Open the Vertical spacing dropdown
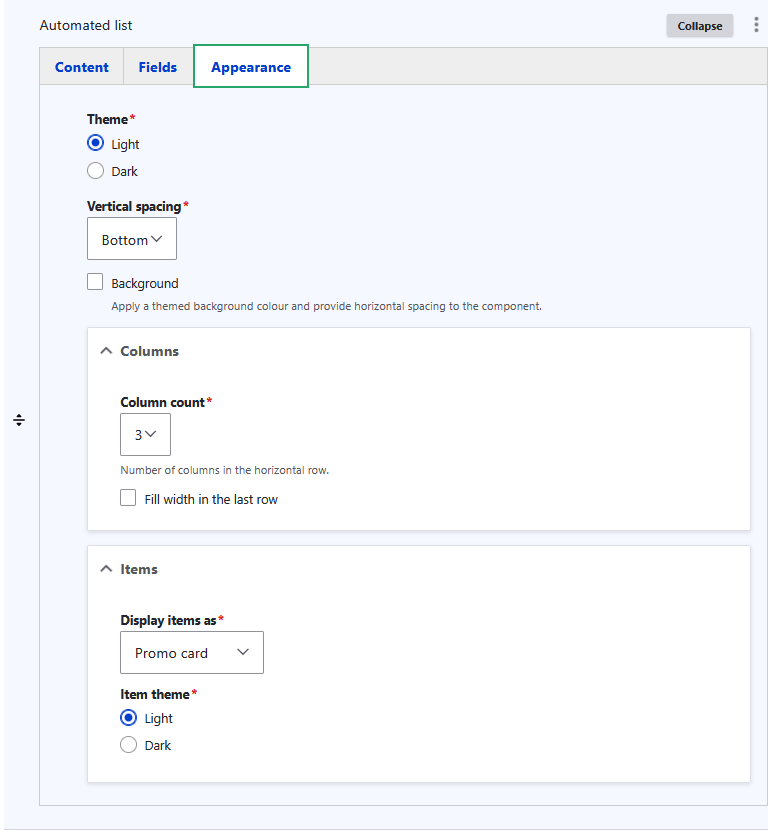The height and width of the screenshot is (832, 775). point(132,239)
